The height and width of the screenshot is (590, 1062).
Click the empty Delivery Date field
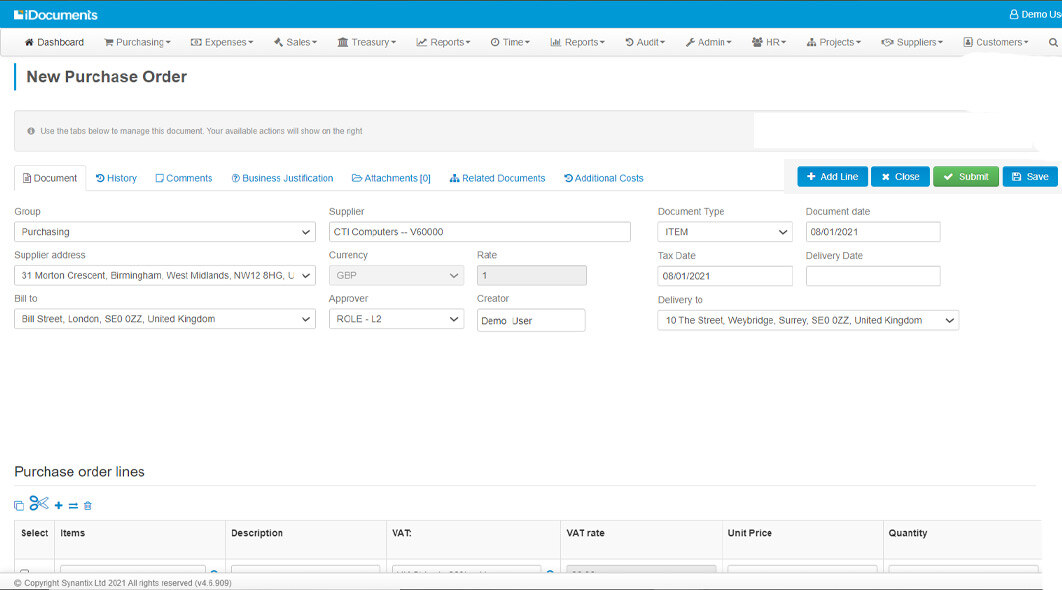pos(873,276)
